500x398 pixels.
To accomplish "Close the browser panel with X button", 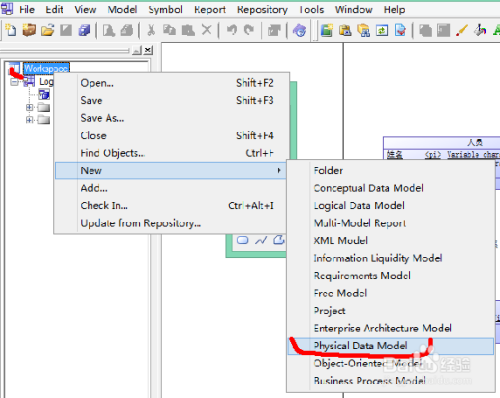I will 148,50.
